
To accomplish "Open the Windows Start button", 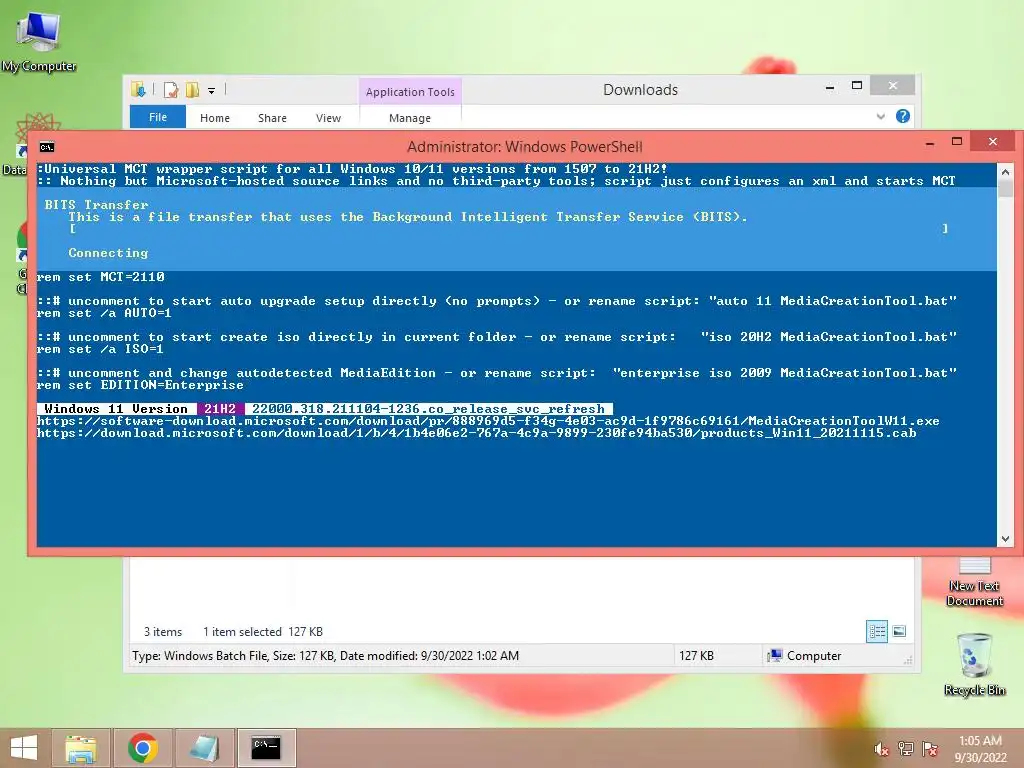I will pyautogui.click(x=24, y=748).
